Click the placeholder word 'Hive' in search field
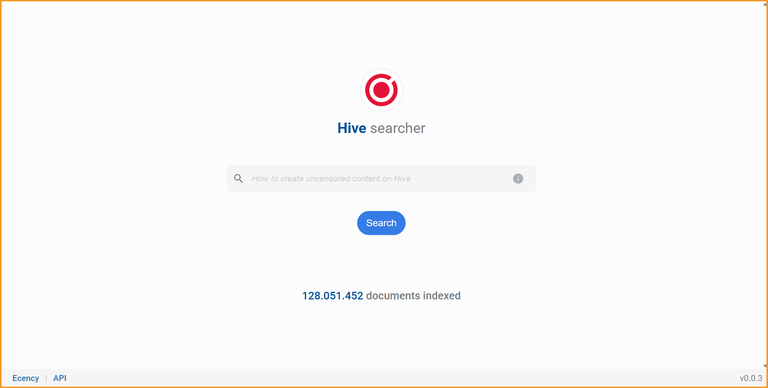Screen dimensions: 768x388 tap(402, 178)
